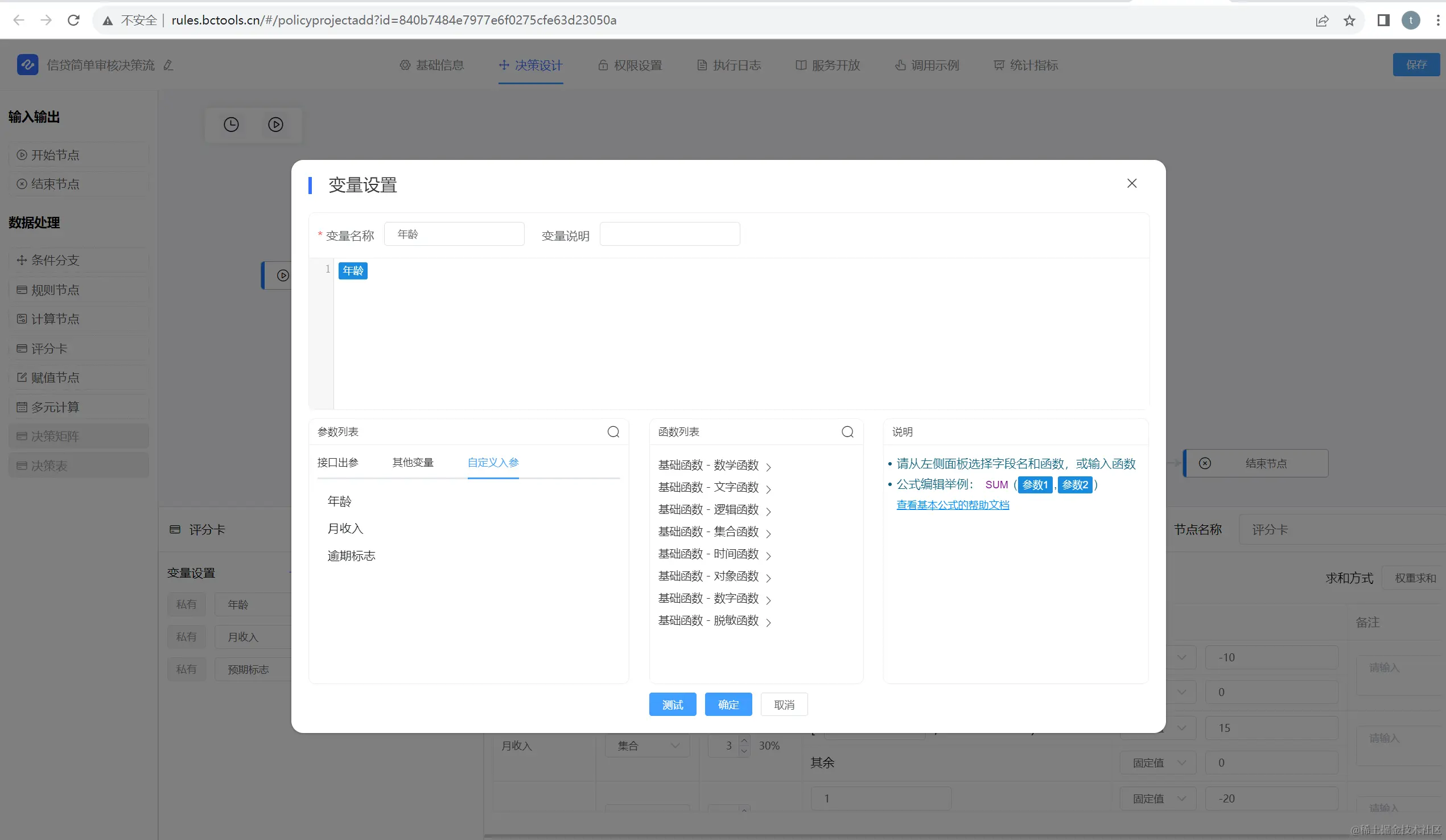Click the clock history icon on canvas toolbar
This screenshot has height=840, width=1446.
tap(231, 125)
